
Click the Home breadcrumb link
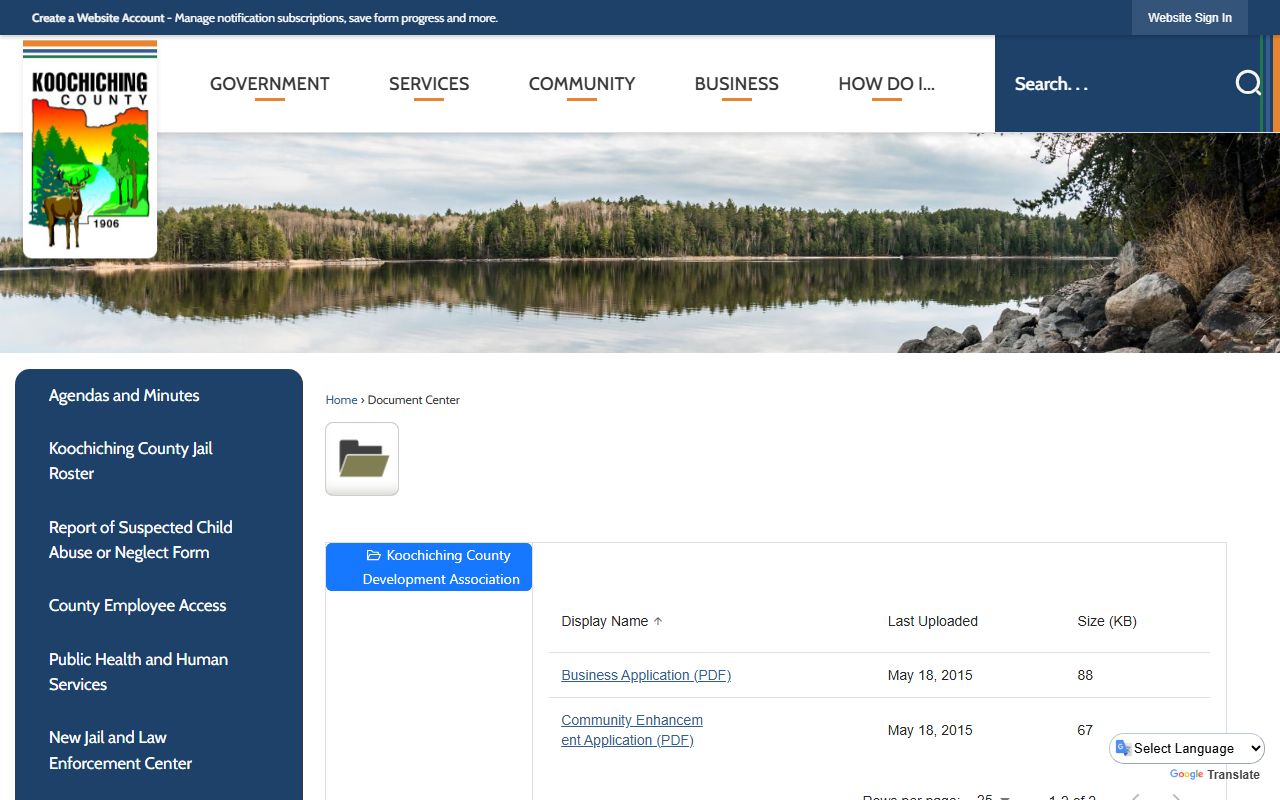coord(341,400)
